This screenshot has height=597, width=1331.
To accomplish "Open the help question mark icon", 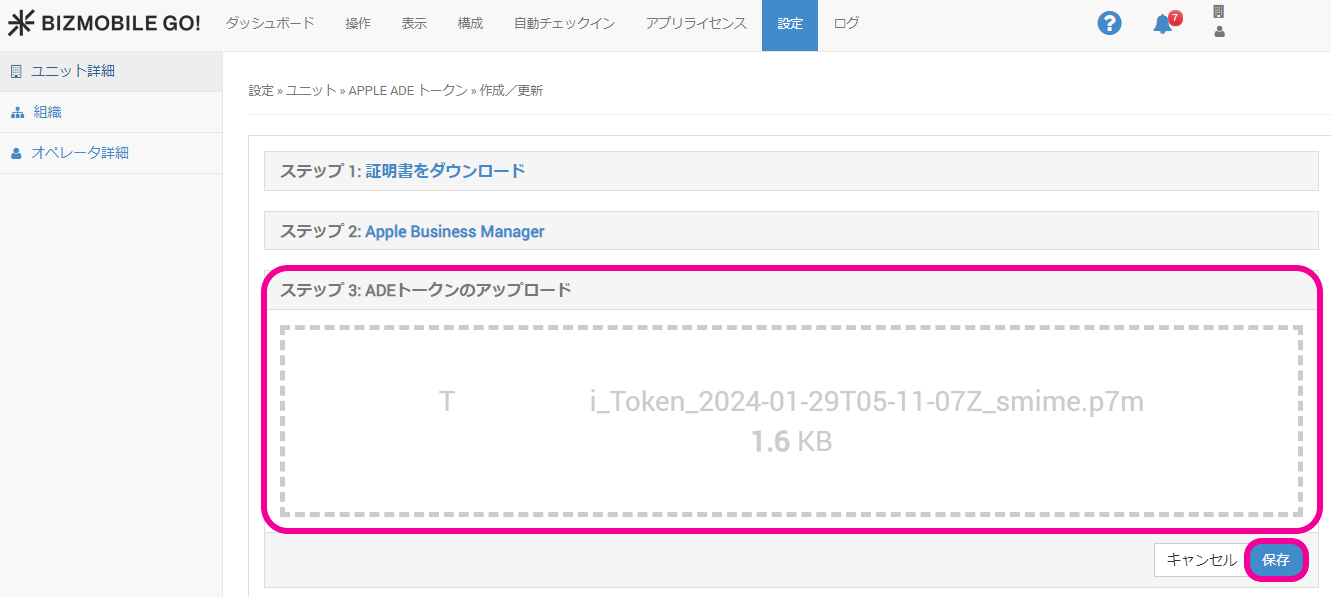I will (x=1109, y=24).
